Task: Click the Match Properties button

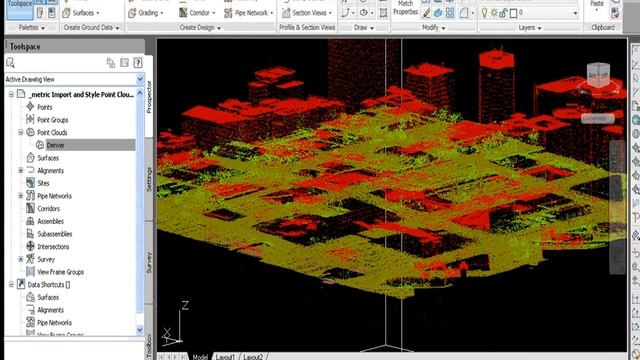Action: click(405, 8)
